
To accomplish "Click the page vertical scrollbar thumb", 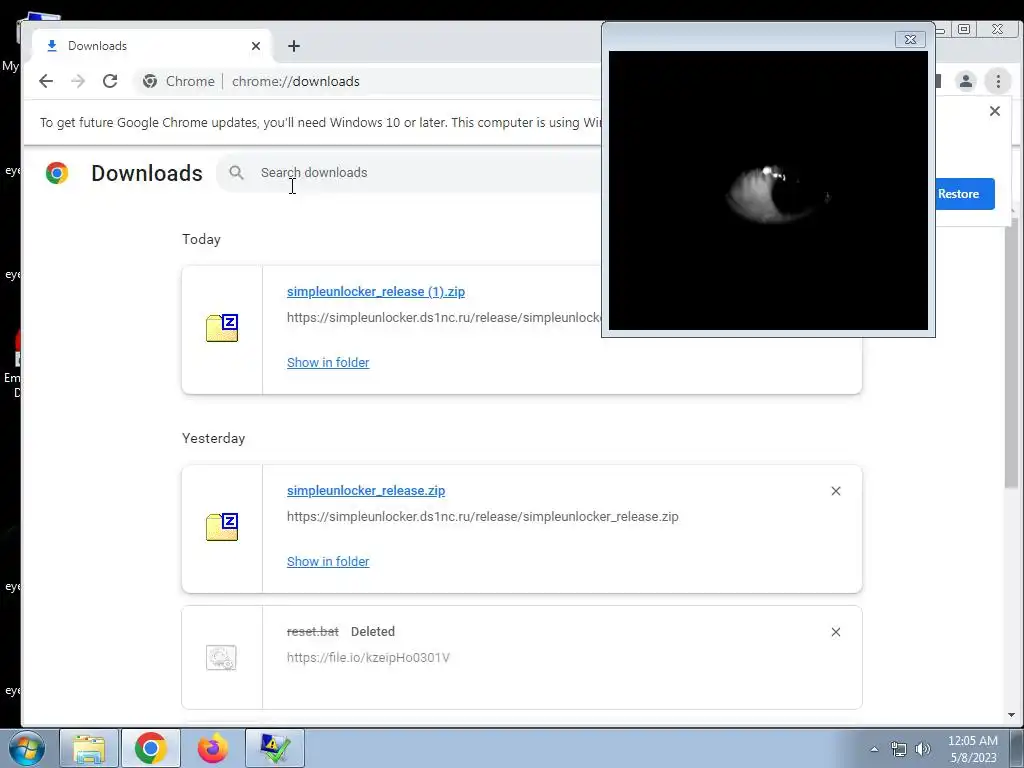I will (1011, 353).
